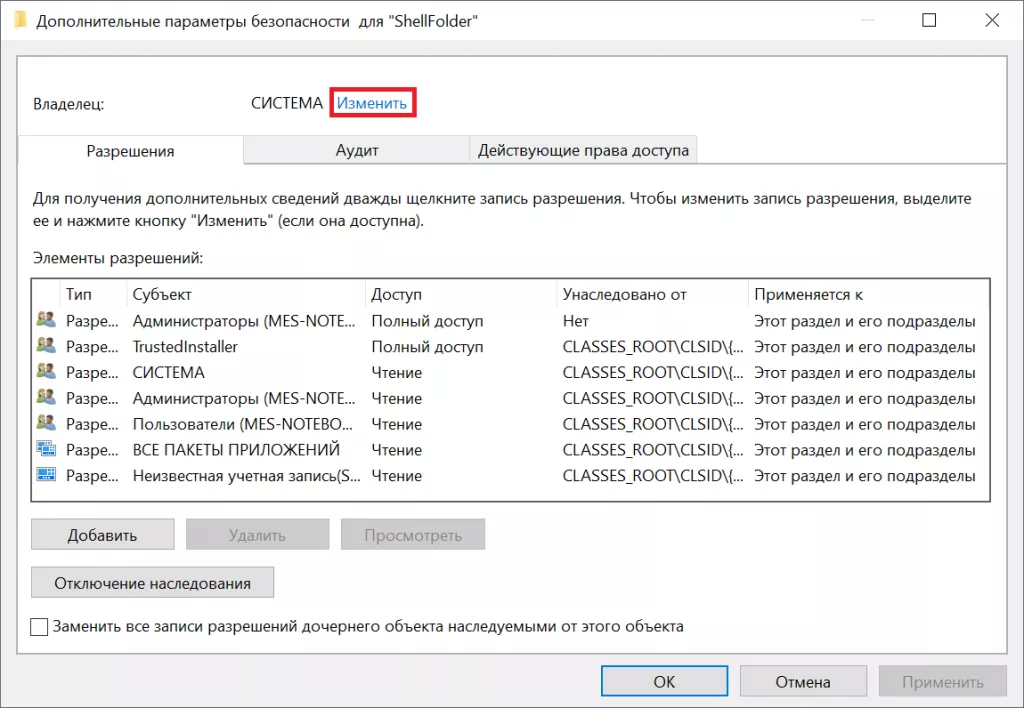Image resolution: width=1024 pixels, height=708 pixels.
Task: Click the Просмотреть button
Action: [x=413, y=535]
